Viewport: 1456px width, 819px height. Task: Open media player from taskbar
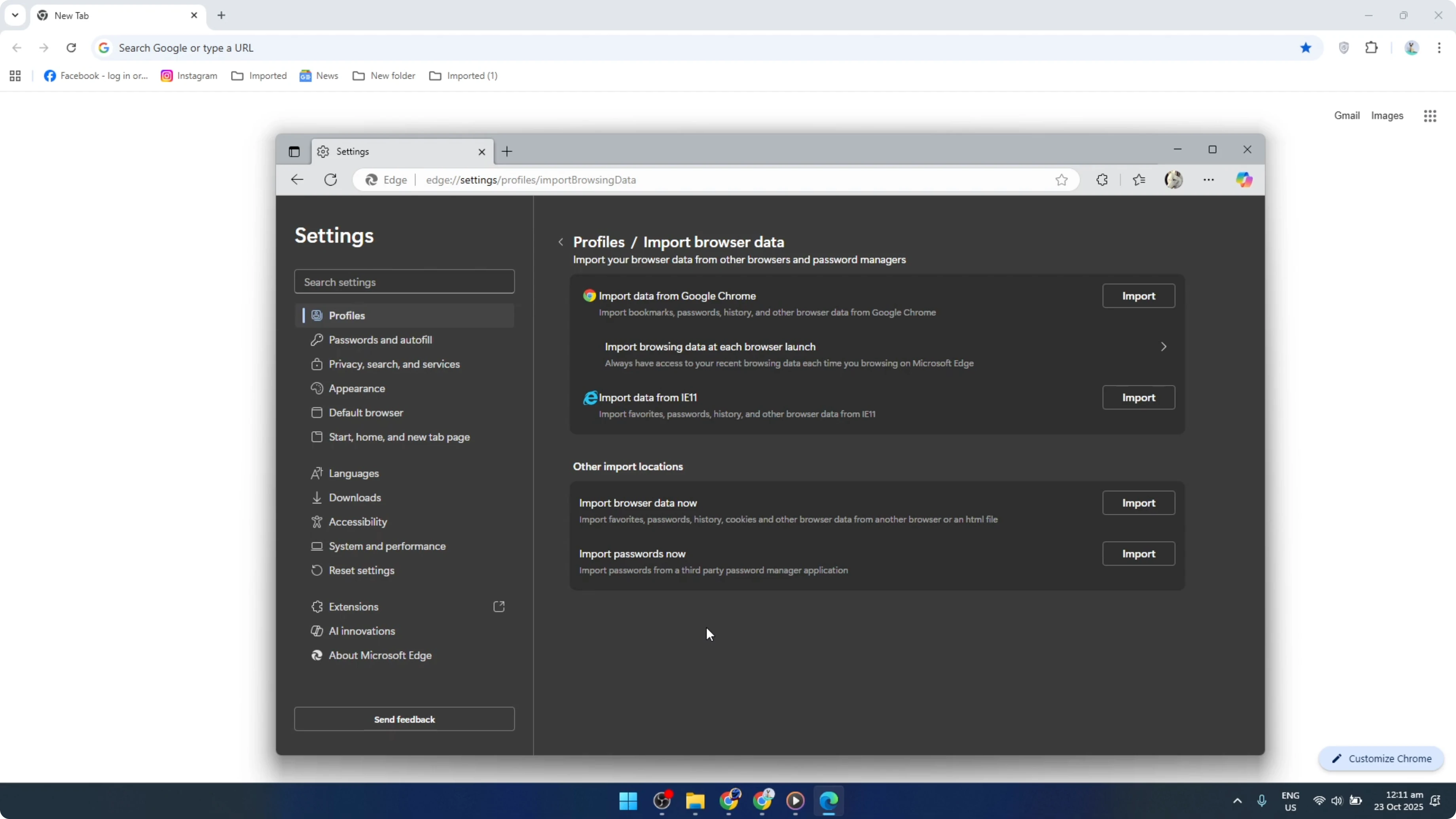tap(795, 801)
